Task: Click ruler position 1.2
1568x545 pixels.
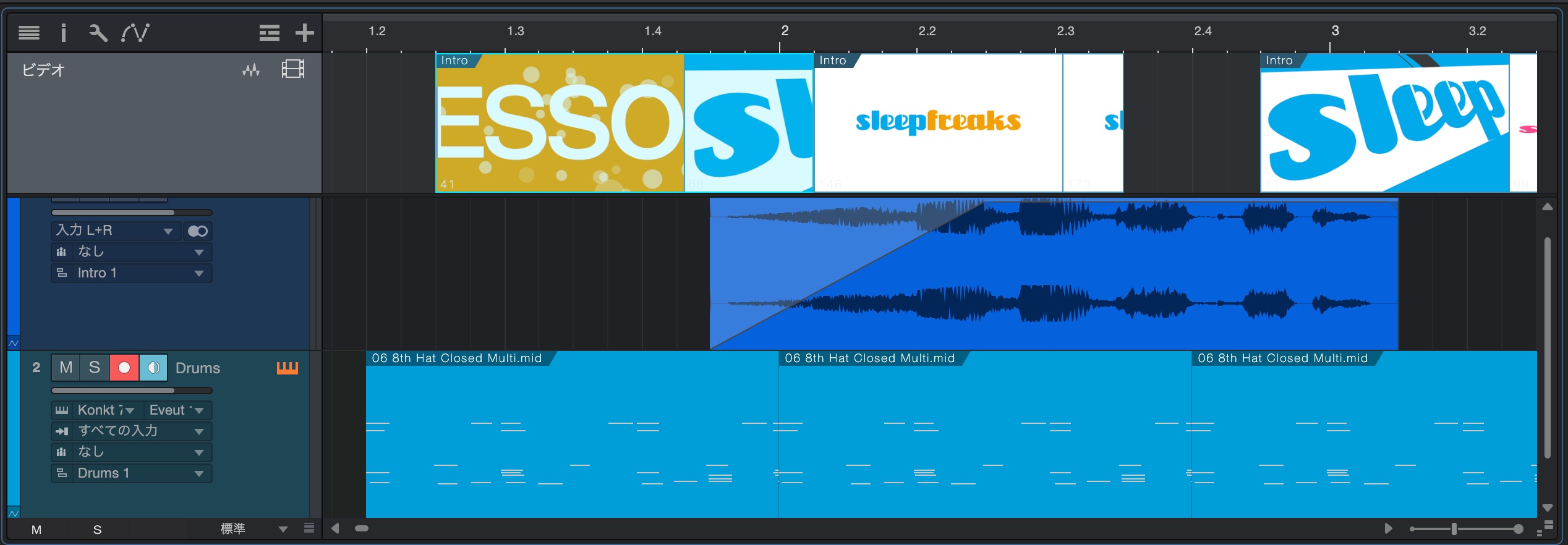Action: click(377, 31)
